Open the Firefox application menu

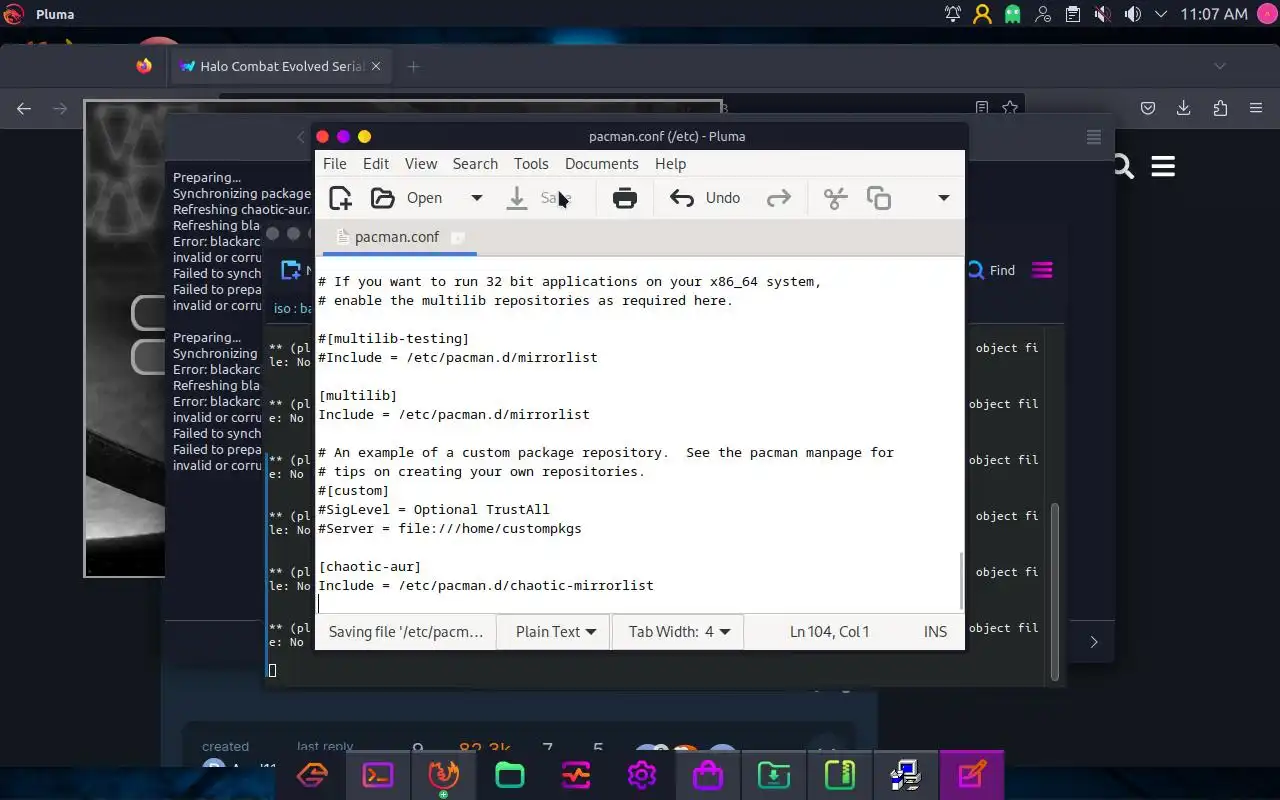coord(1256,108)
